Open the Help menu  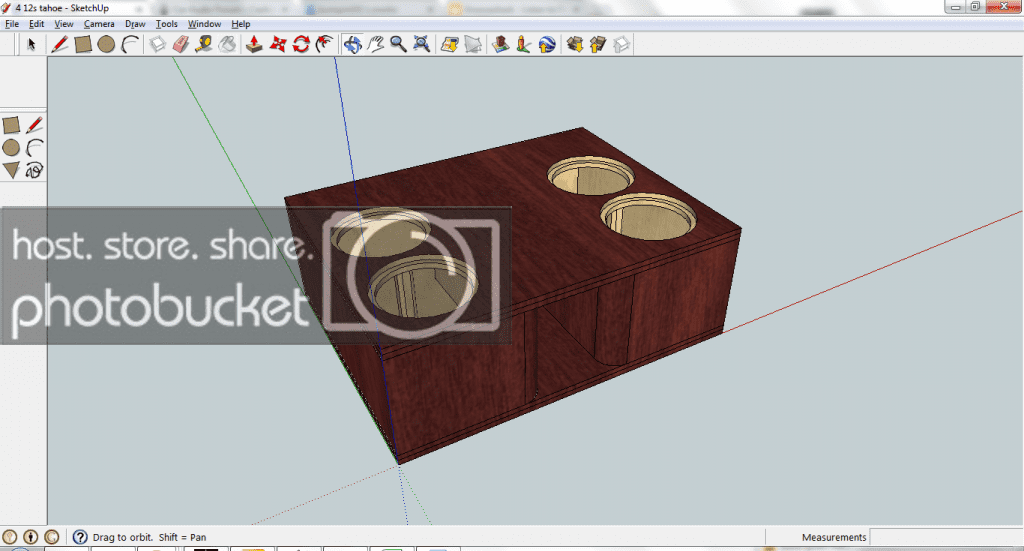click(240, 24)
